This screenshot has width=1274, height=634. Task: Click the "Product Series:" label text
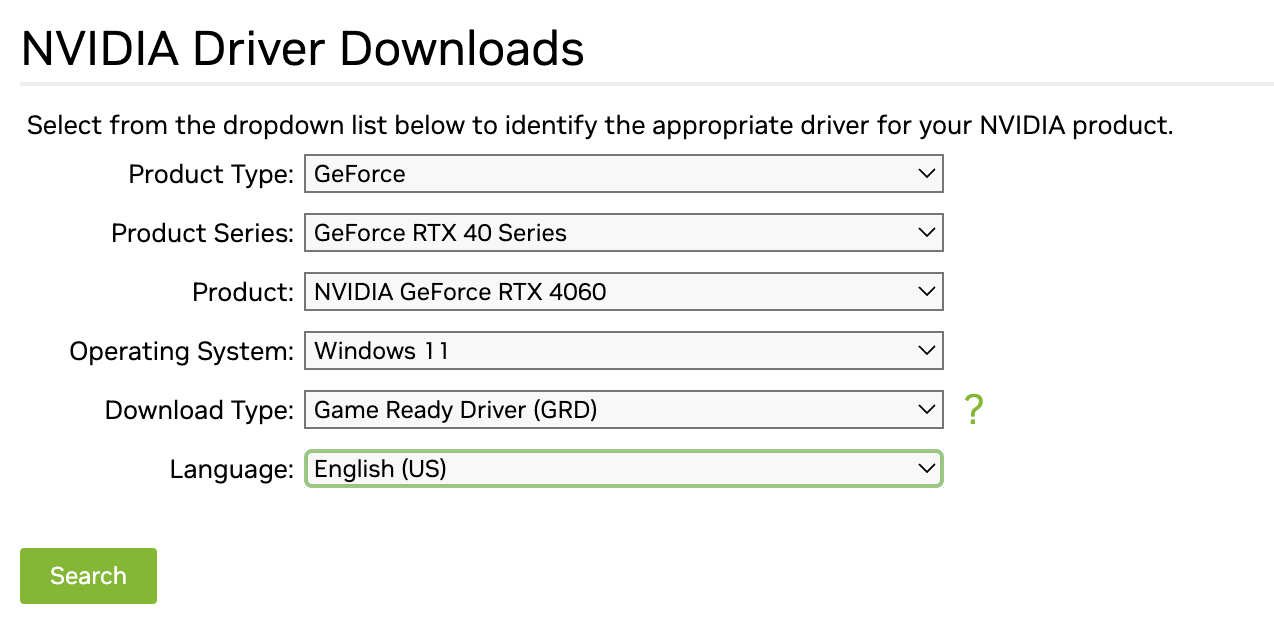(x=203, y=234)
